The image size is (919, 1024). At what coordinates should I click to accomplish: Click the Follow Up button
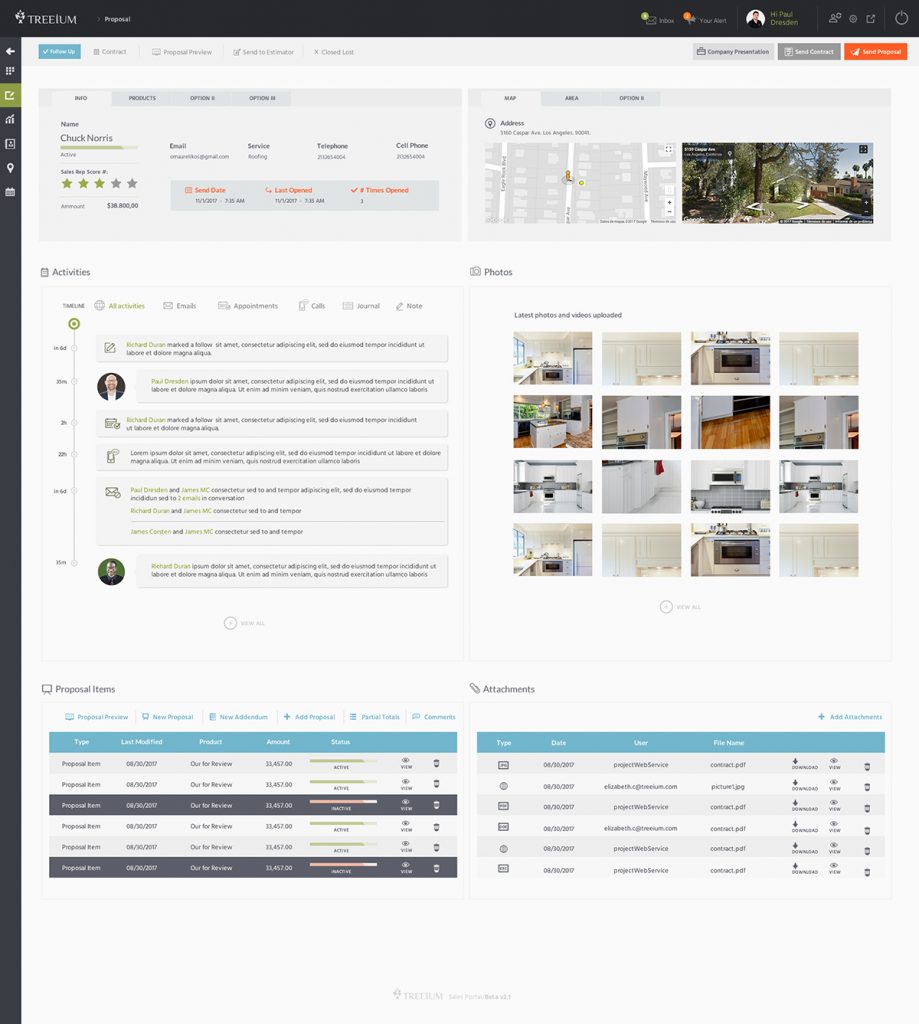[x=59, y=52]
